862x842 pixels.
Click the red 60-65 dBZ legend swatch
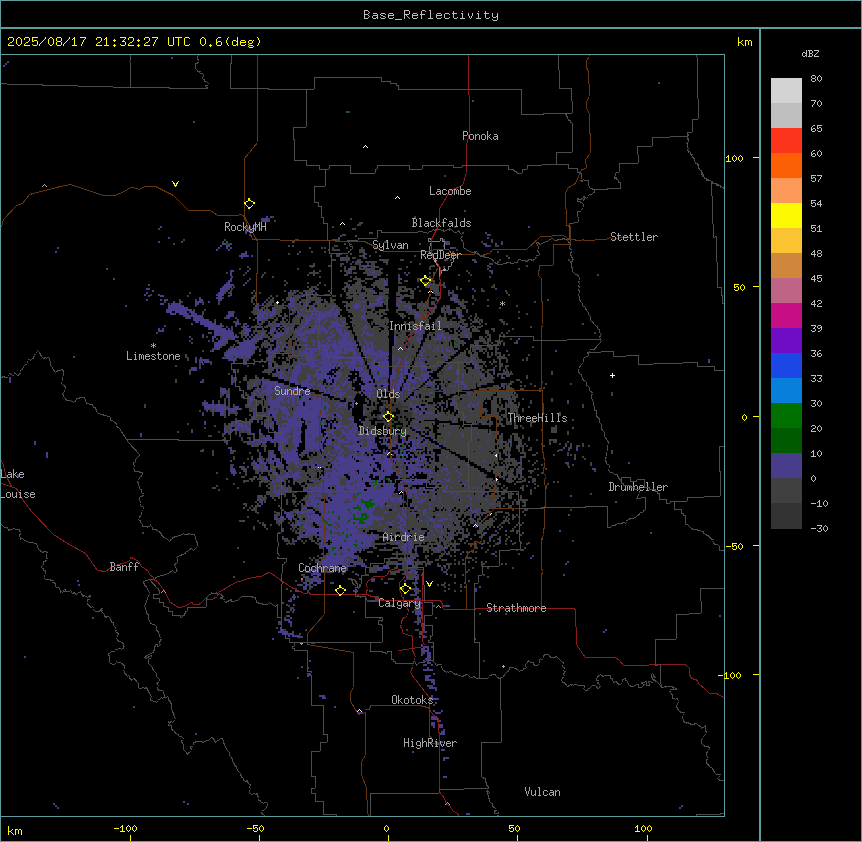click(786, 141)
